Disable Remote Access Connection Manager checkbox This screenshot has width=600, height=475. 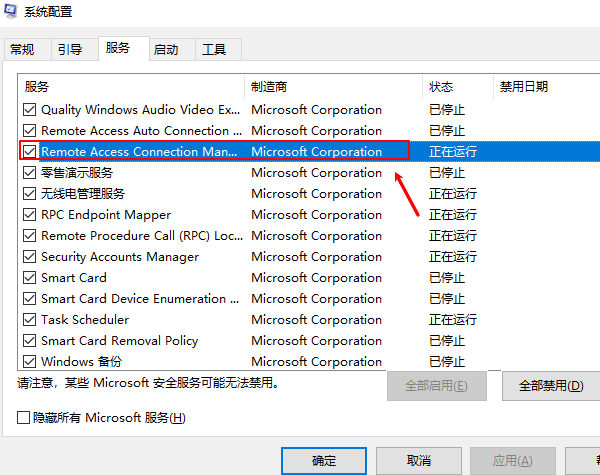30,152
